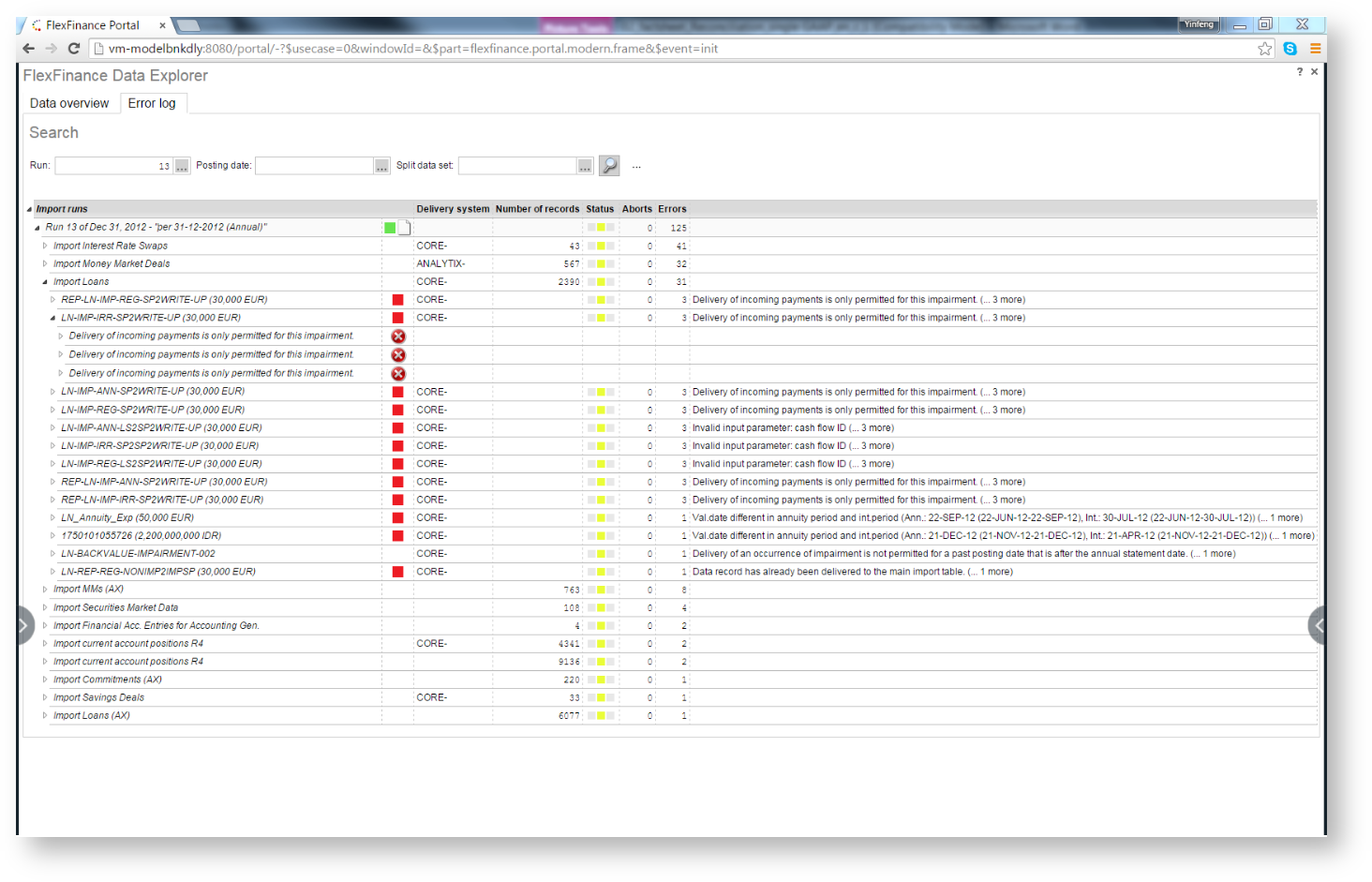Viewport: 1372px width, 882px height.
Task: Click the magnifying glass search icon
Action: [609, 166]
